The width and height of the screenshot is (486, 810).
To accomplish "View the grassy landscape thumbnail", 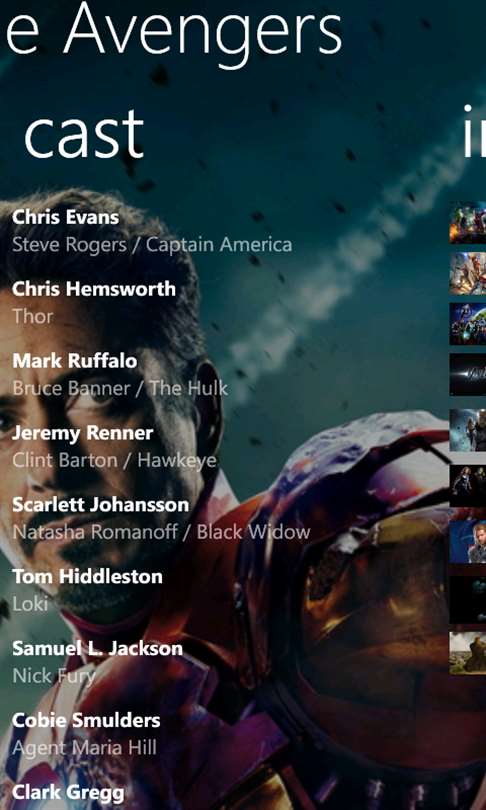I will (x=467, y=653).
